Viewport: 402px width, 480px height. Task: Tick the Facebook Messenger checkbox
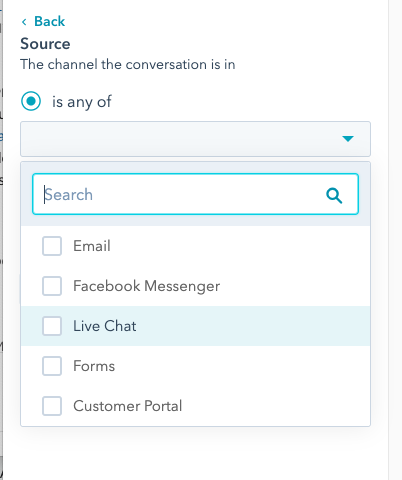[x=52, y=286]
